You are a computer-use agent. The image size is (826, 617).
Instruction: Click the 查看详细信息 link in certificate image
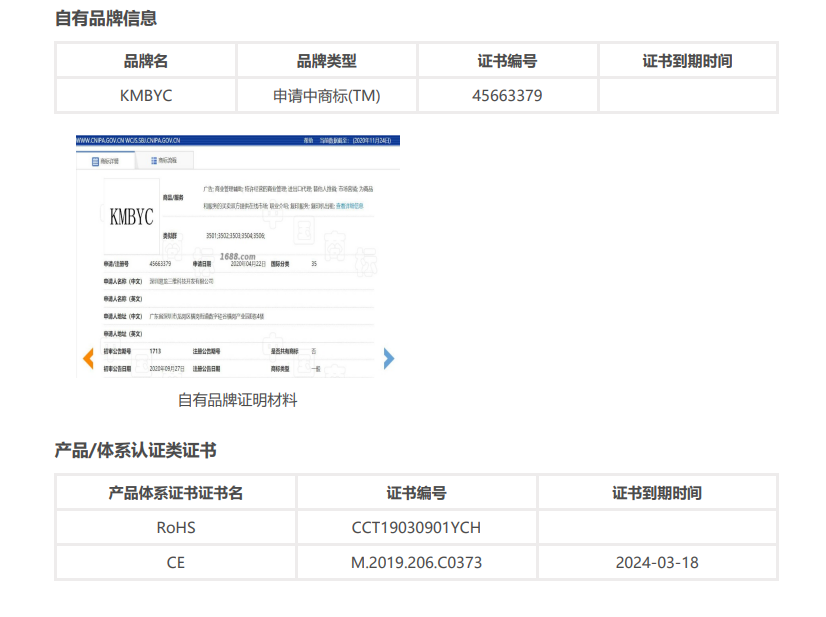[349, 205]
